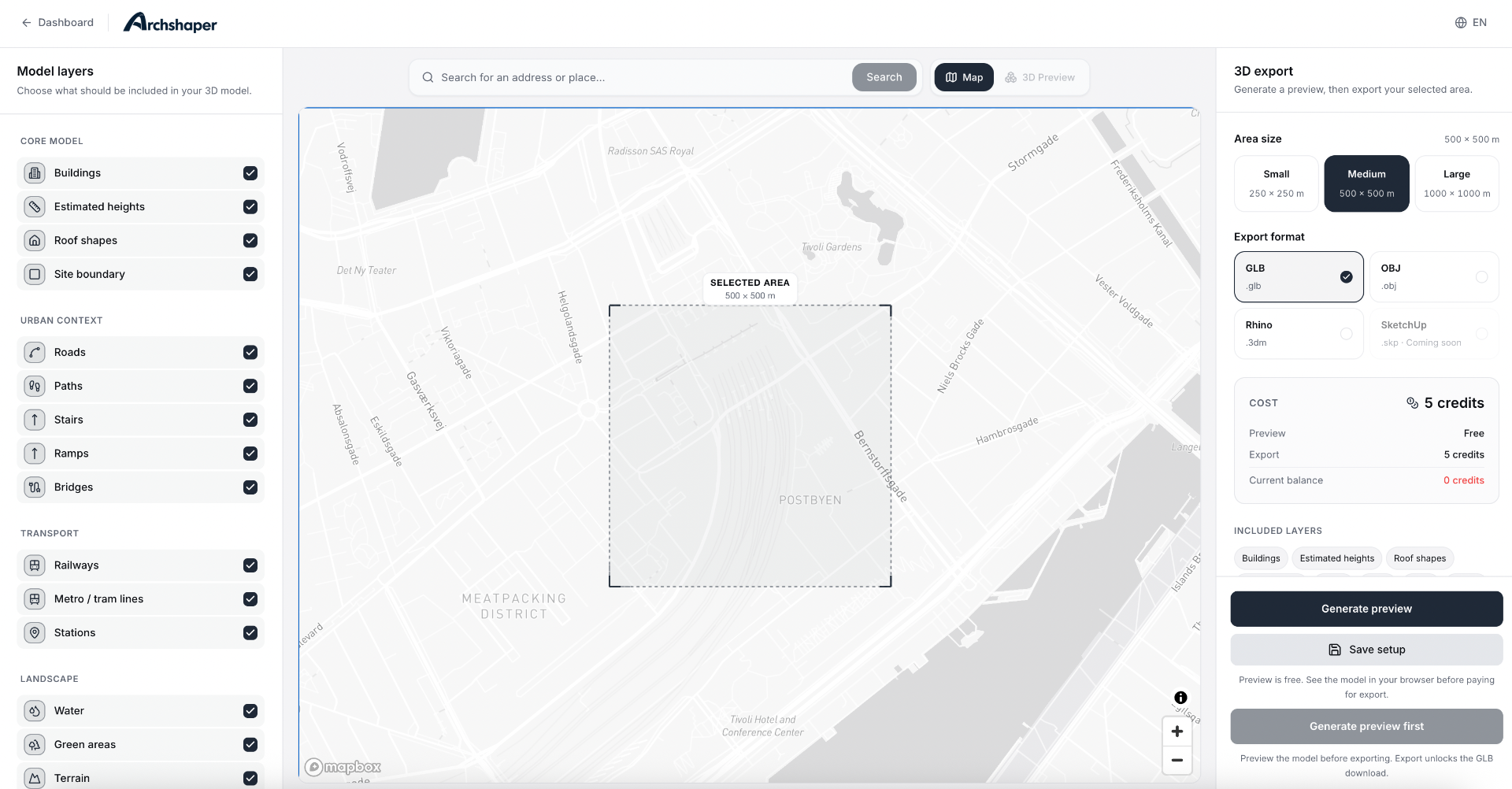Uncheck the Green areas checkbox
Screen dimensions: 1512x789
250,745
